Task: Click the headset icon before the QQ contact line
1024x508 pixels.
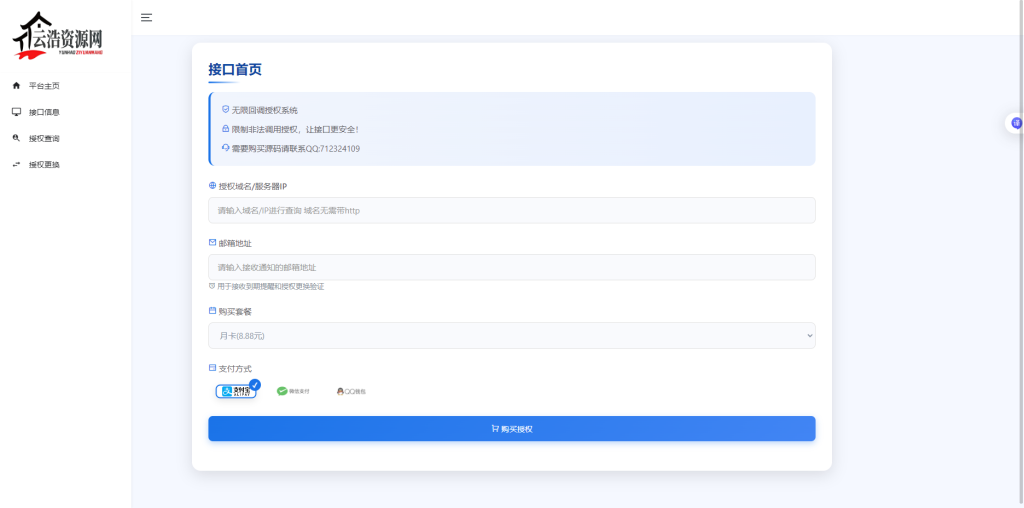Action: click(x=225, y=148)
